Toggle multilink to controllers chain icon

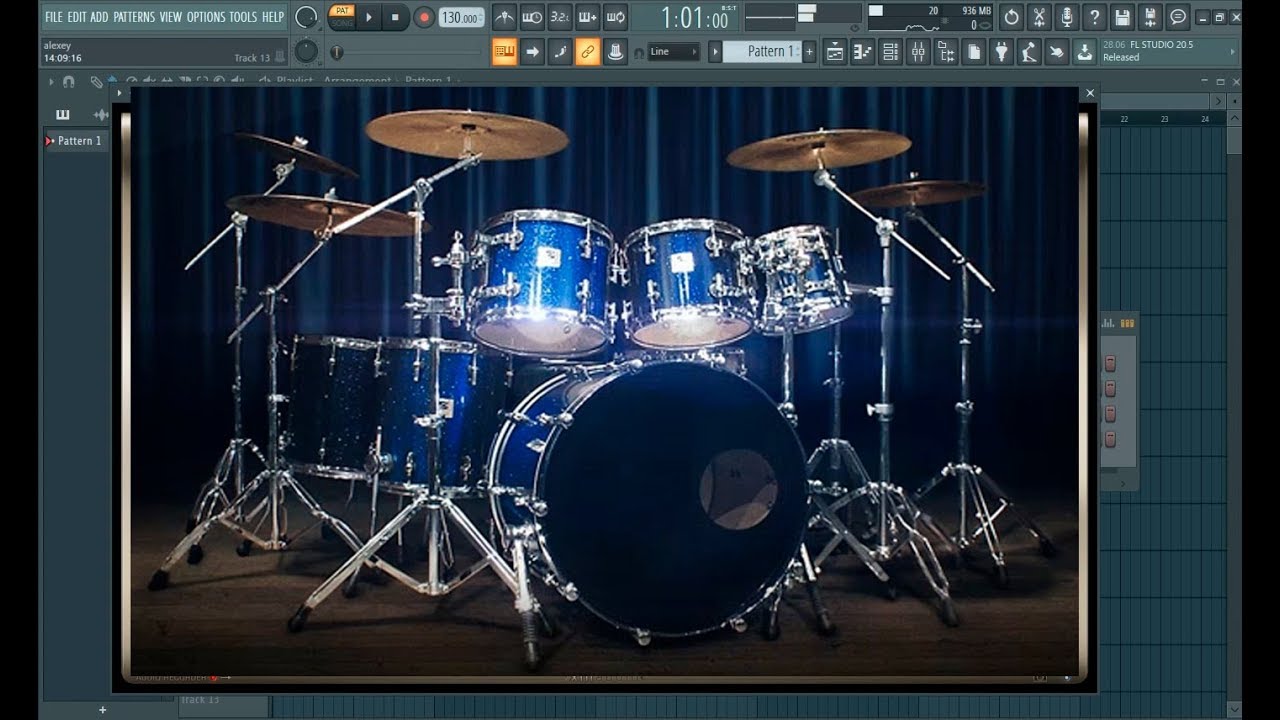[588, 52]
